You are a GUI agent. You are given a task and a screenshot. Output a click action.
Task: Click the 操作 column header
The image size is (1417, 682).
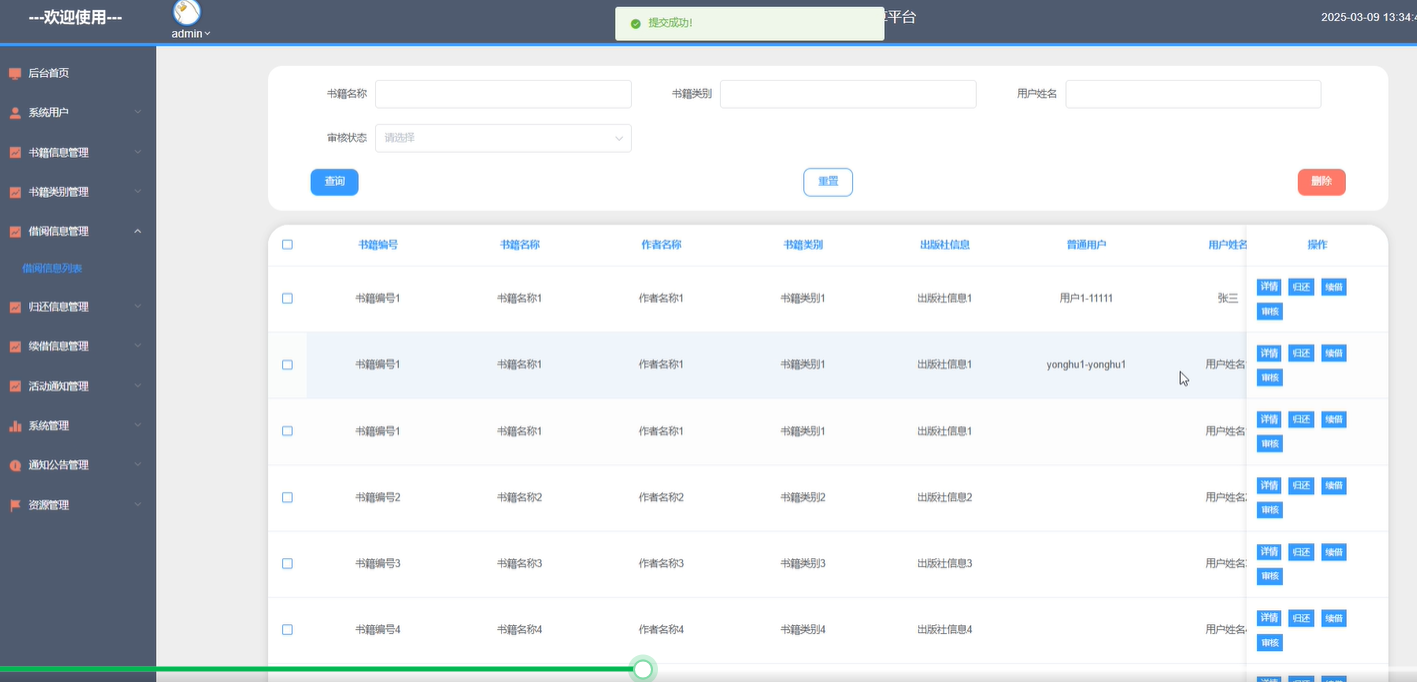coord(1317,245)
